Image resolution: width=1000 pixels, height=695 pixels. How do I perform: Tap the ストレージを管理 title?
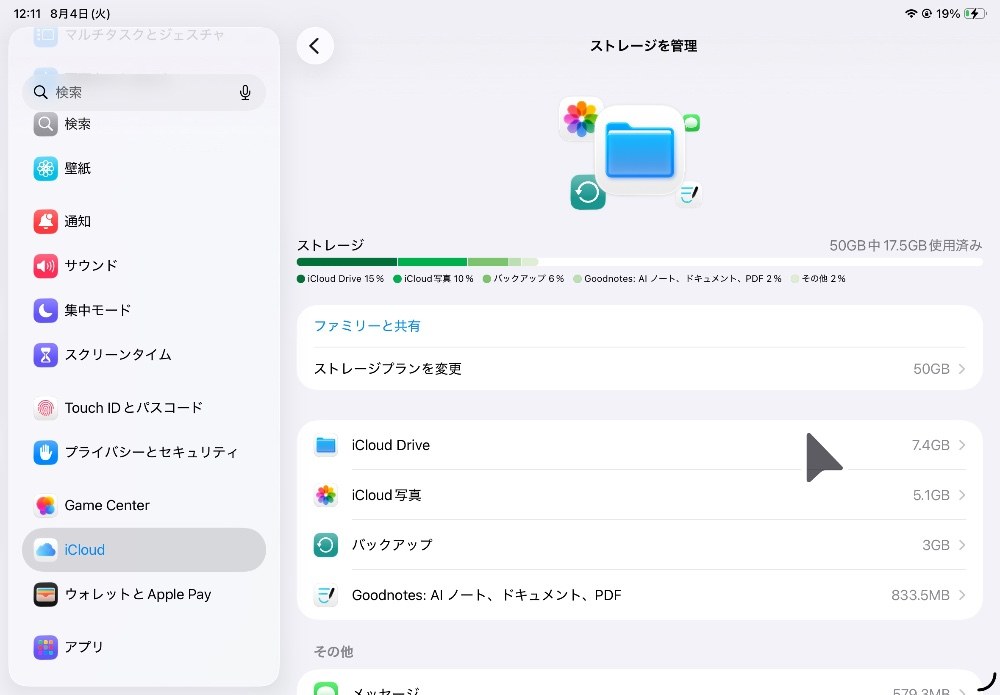(643, 46)
